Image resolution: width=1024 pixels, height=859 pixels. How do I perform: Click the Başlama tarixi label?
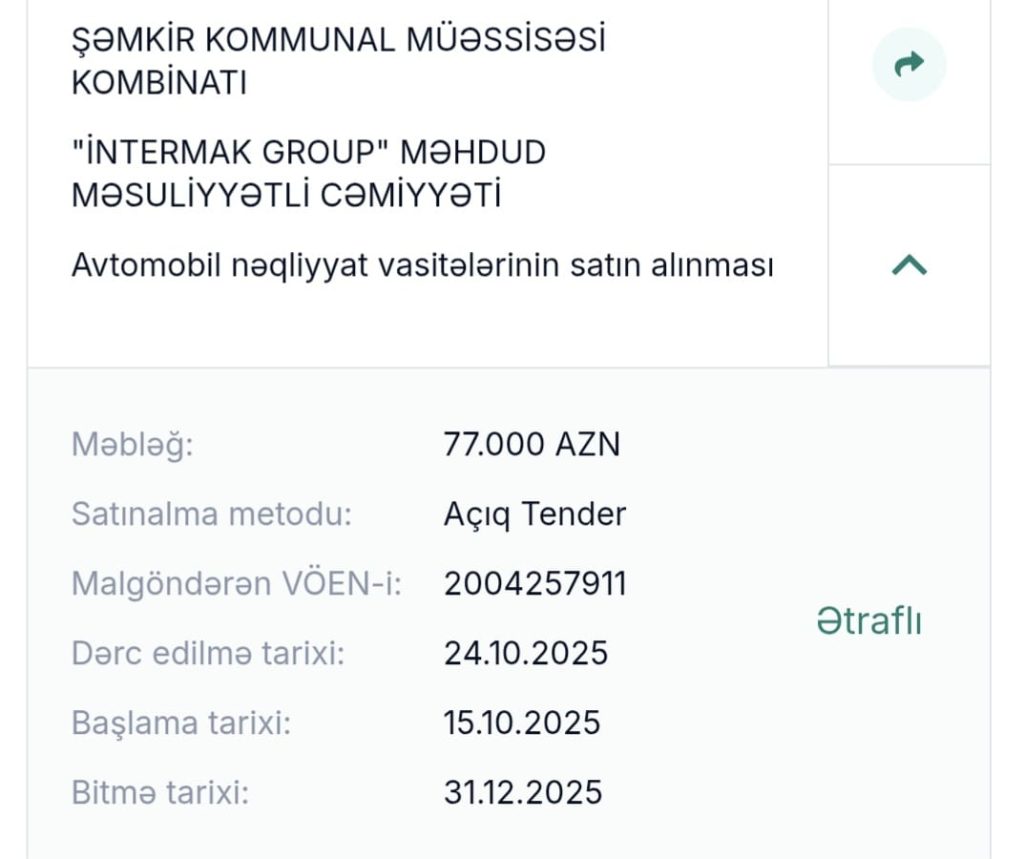[181, 722]
